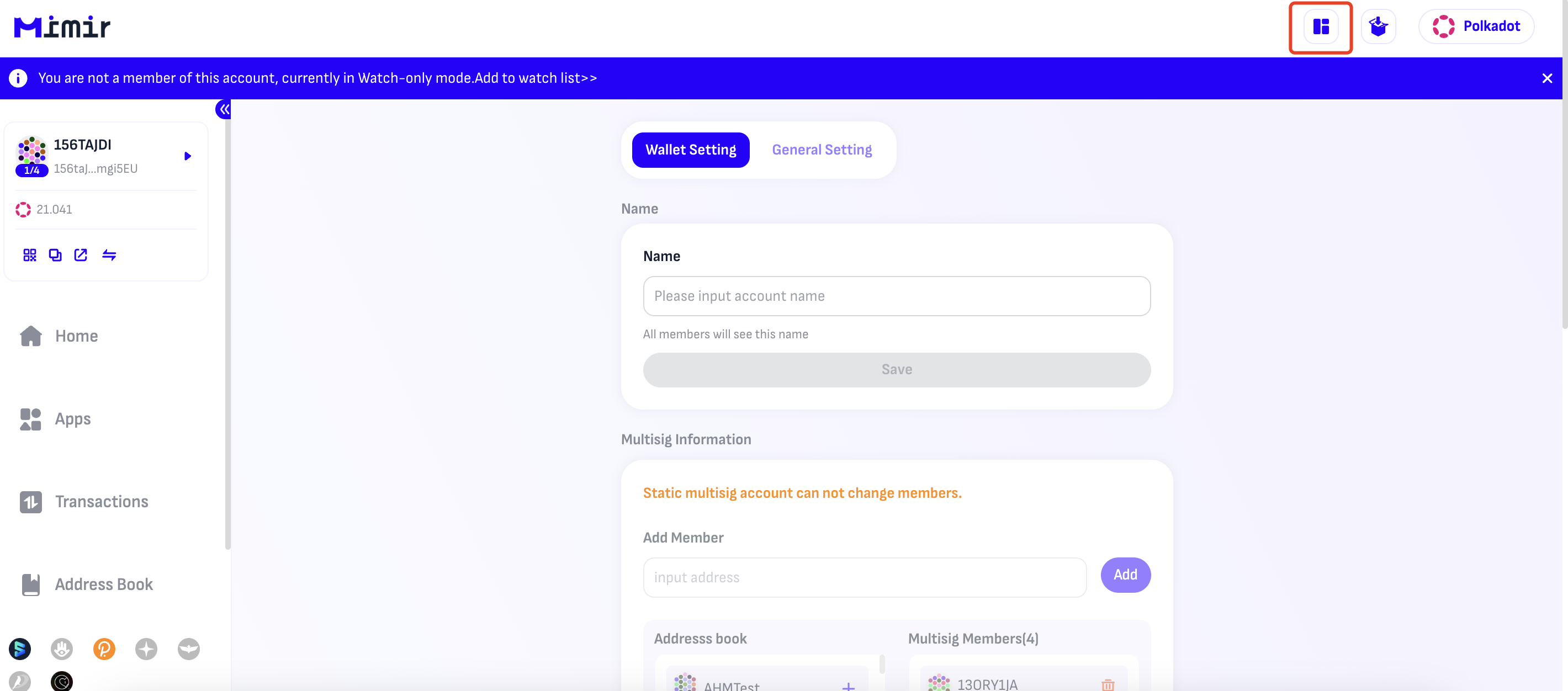Open the template grid icon in header
Image resolution: width=1568 pixels, height=691 pixels.
[1320, 26]
